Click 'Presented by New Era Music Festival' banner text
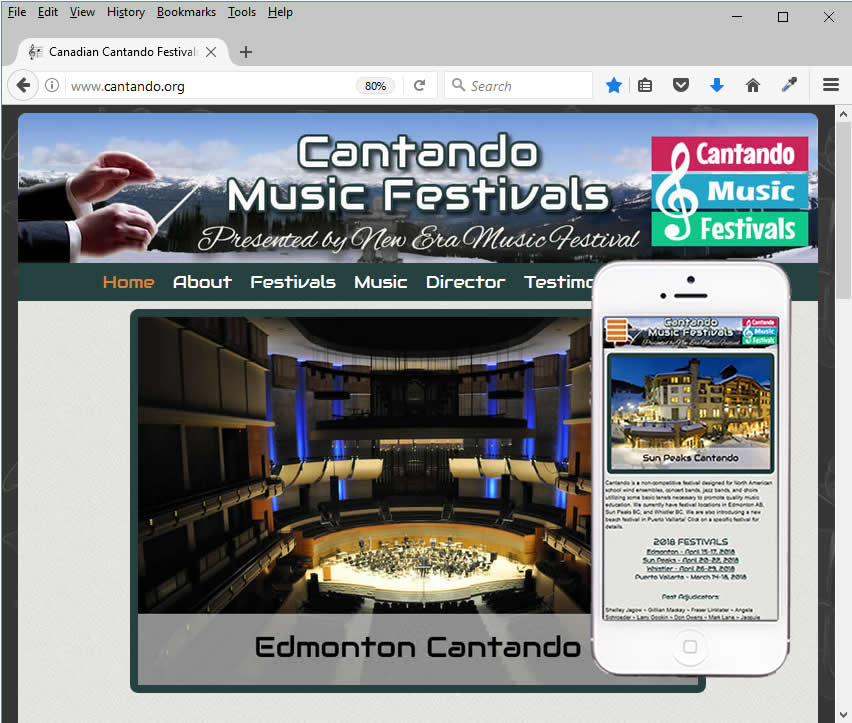852x723 pixels. [418, 238]
